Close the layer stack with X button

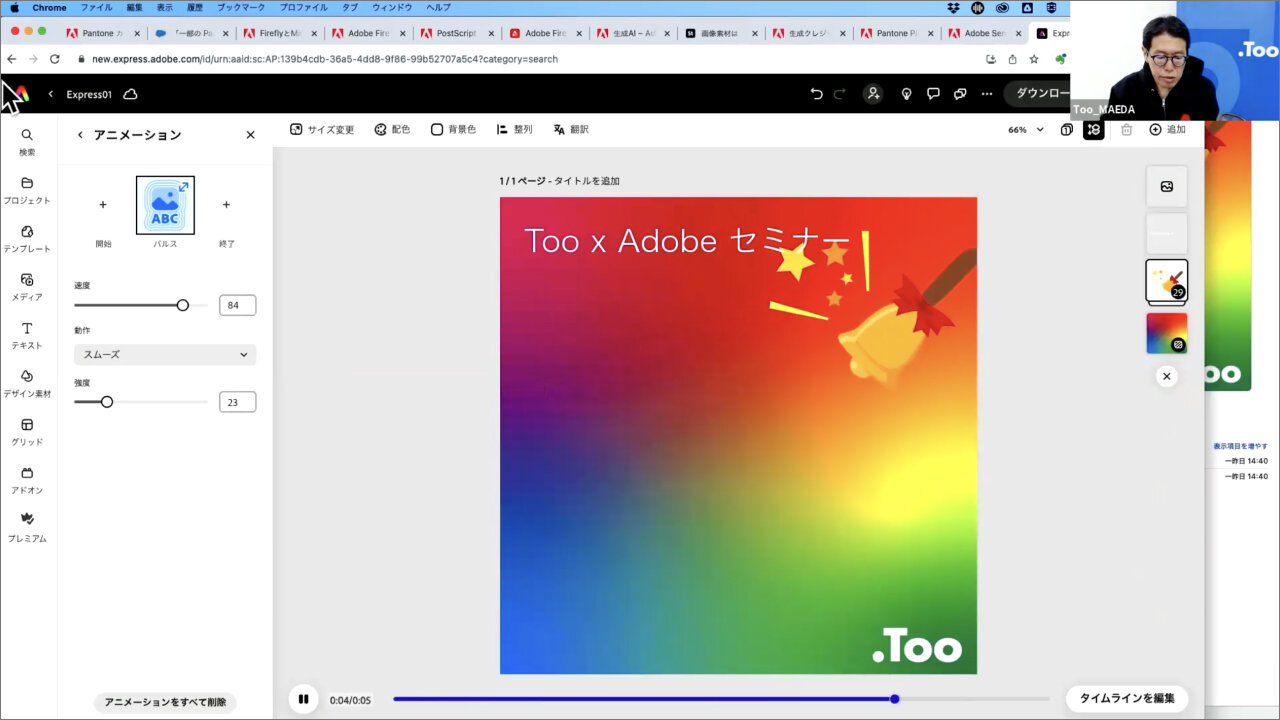click(1166, 376)
